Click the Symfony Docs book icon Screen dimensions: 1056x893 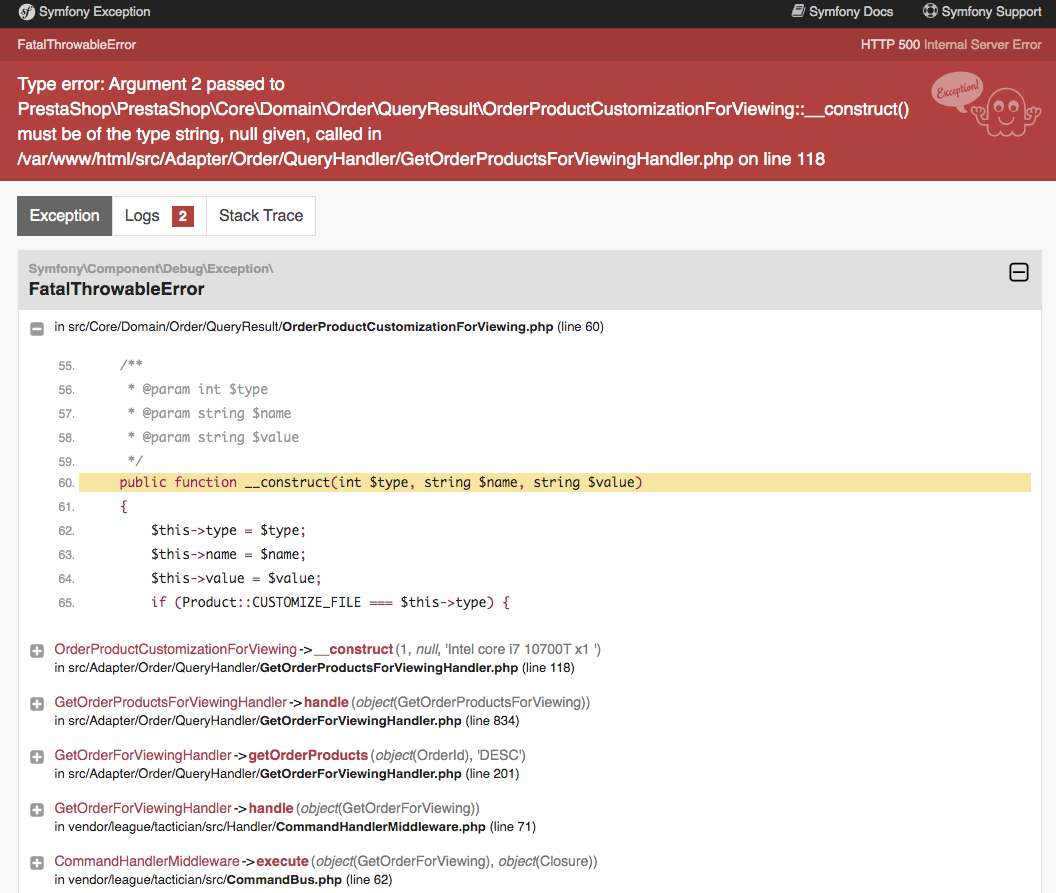point(798,11)
